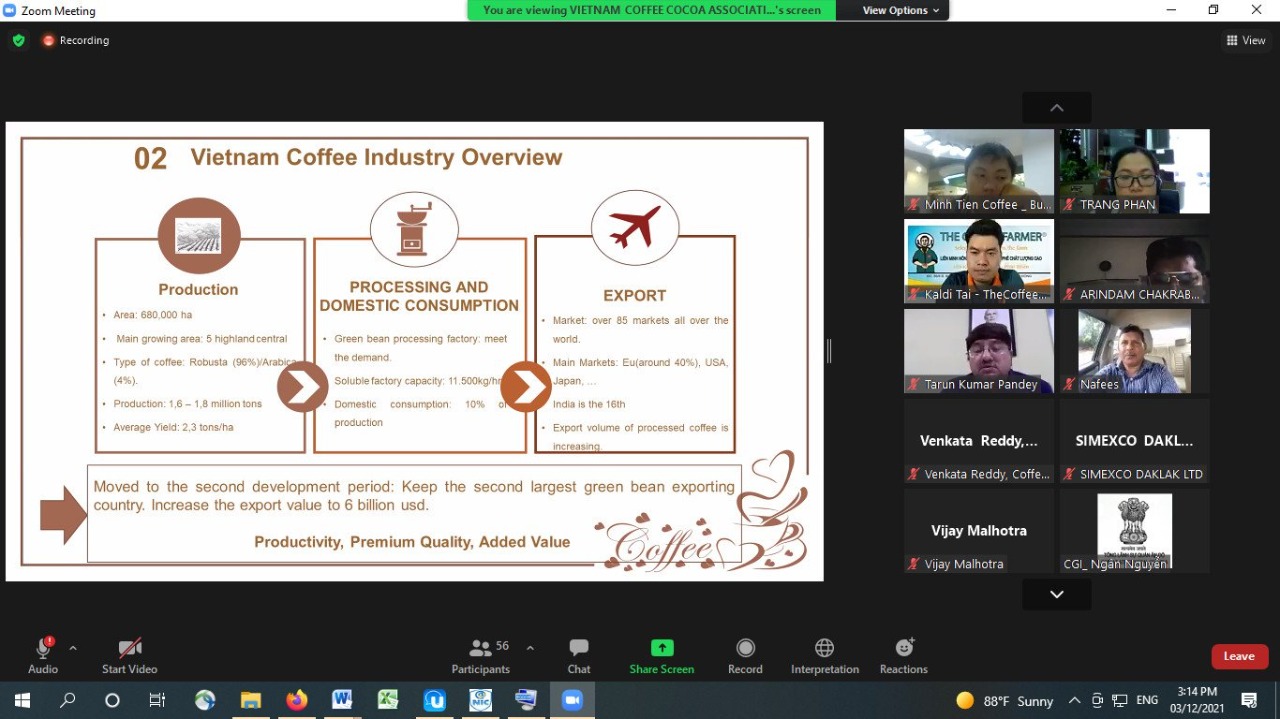This screenshot has width=1280, height=719.
Task: Click the red Recording indicator
Action: 75,40
